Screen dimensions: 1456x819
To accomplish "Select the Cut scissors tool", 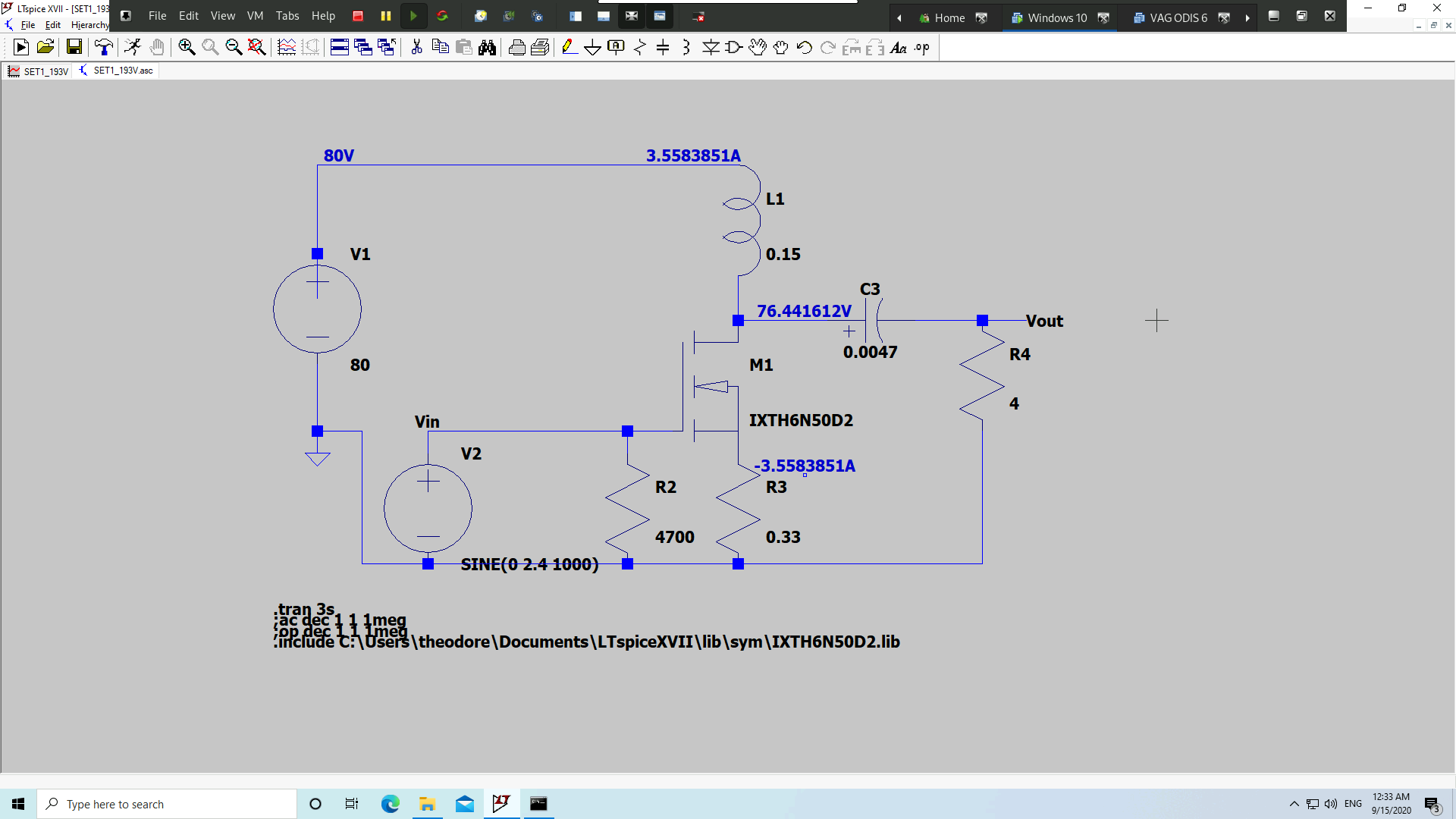I will (416, 48).
